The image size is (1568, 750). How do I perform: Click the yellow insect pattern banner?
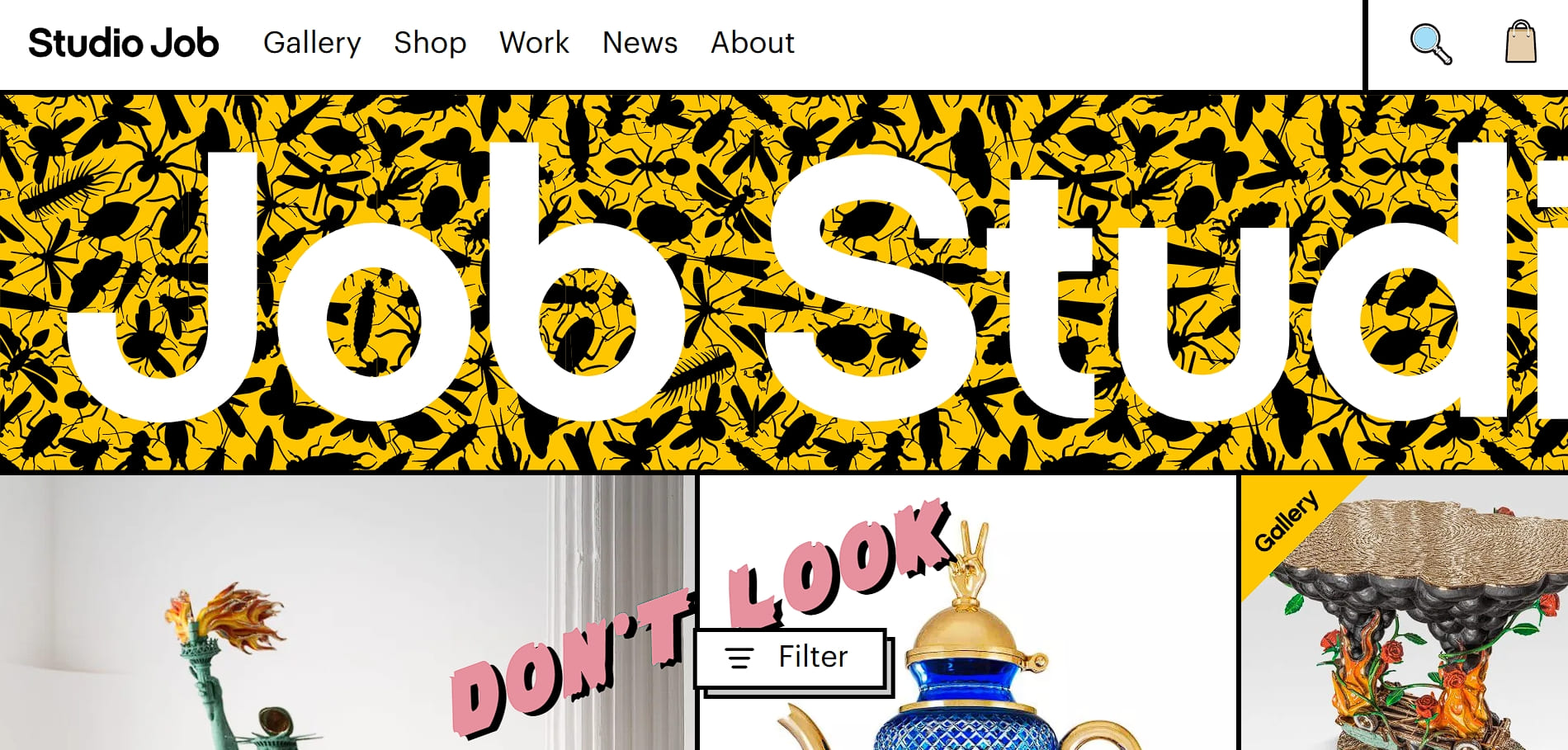click(784, 282)
